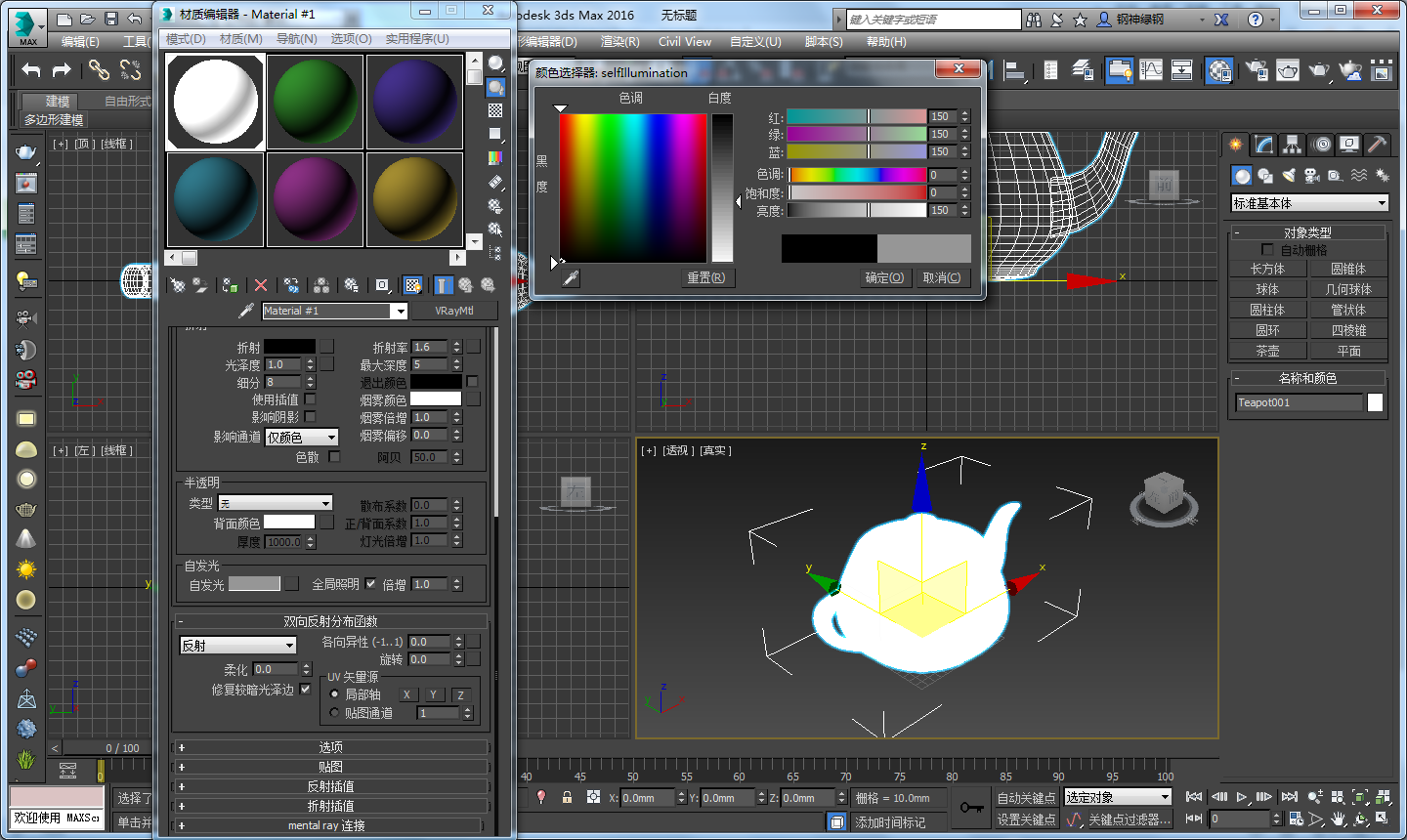1407x840 pixels.
Task: Open the 材质(M) menu
Action: tap(240, 39)
